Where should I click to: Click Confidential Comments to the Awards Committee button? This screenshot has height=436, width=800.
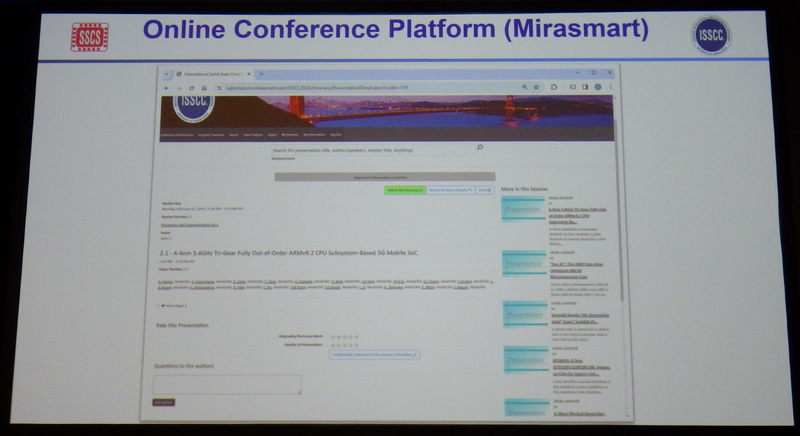click(x=374, y=354)
